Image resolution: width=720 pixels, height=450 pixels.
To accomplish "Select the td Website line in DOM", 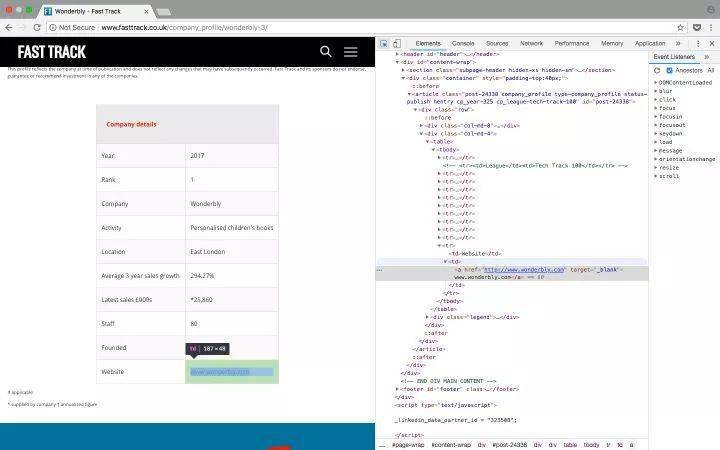I will point(475,253).
